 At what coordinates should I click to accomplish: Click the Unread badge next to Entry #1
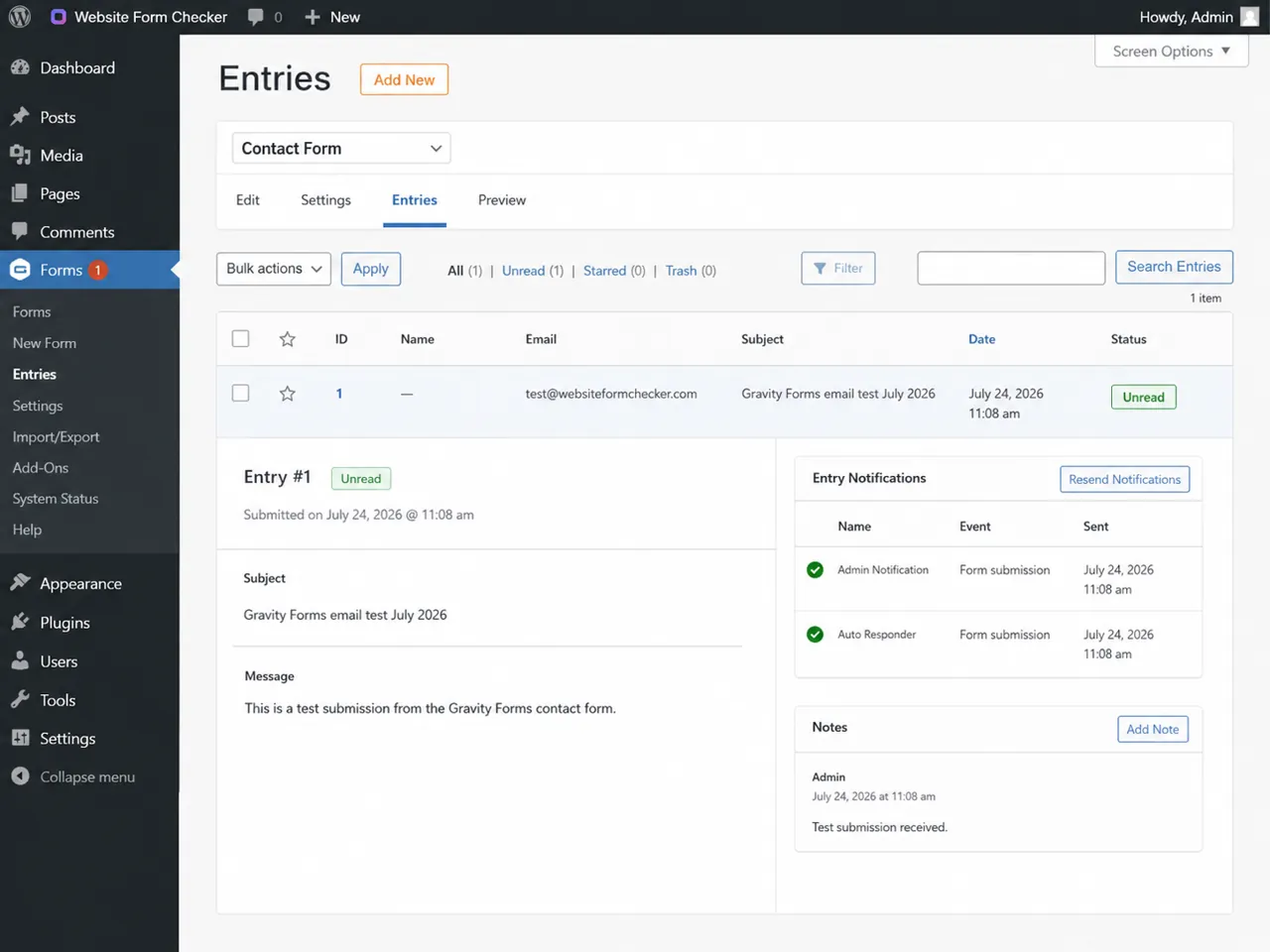tap(361, 479)
